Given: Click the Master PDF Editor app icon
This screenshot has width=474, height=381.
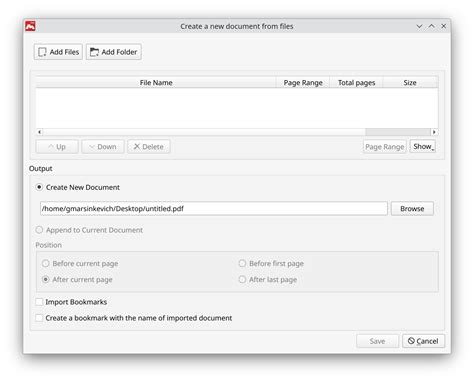Looking at the screenshot, I should tap(30, 26).
